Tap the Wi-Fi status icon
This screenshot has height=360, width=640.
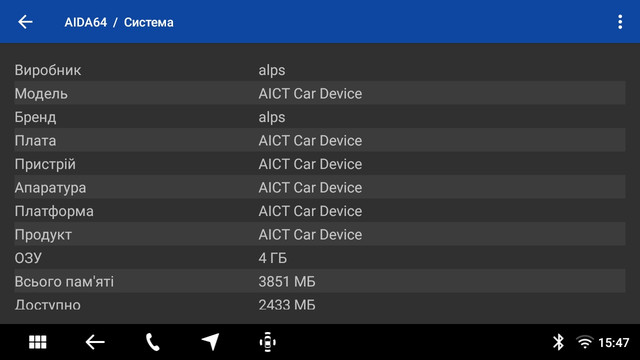(x=584, y=342)
